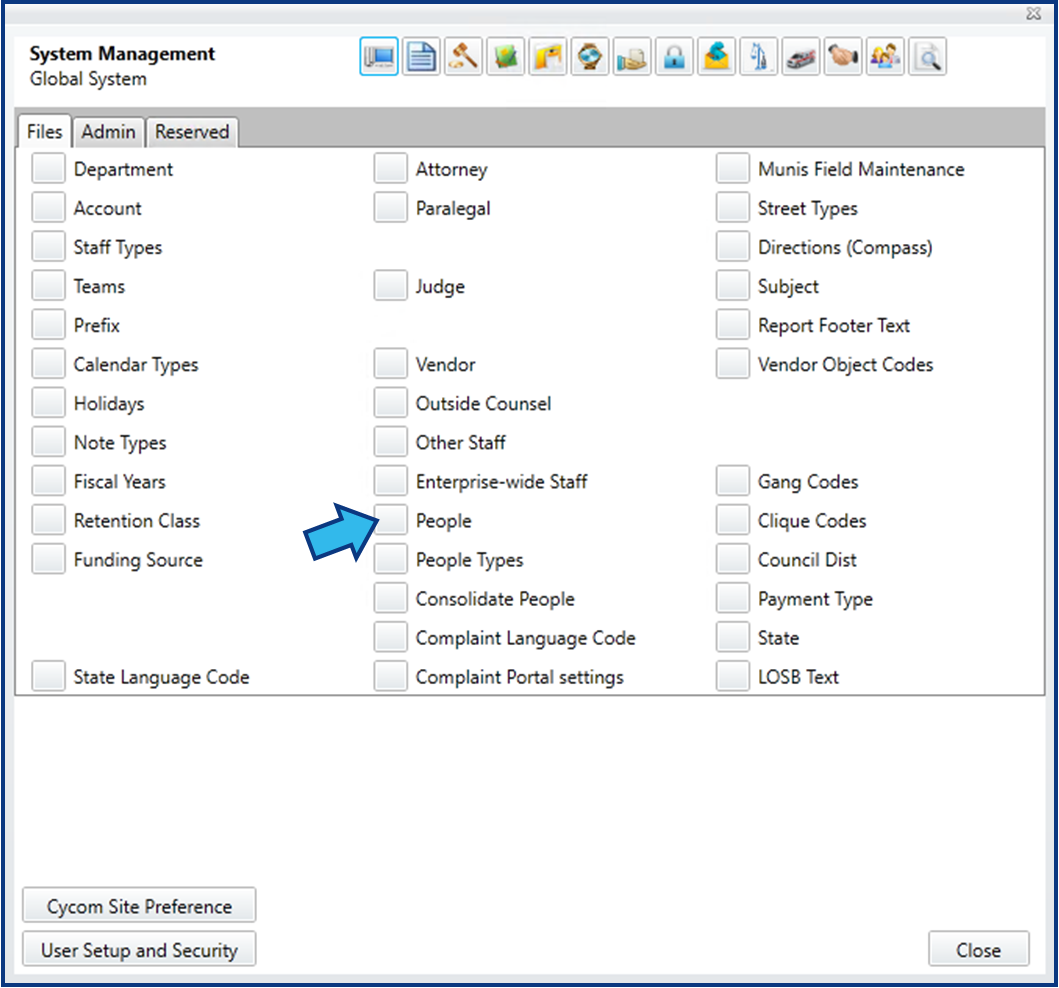
Task: Select the Complaint Language Code box
Action: coord(390,638)
